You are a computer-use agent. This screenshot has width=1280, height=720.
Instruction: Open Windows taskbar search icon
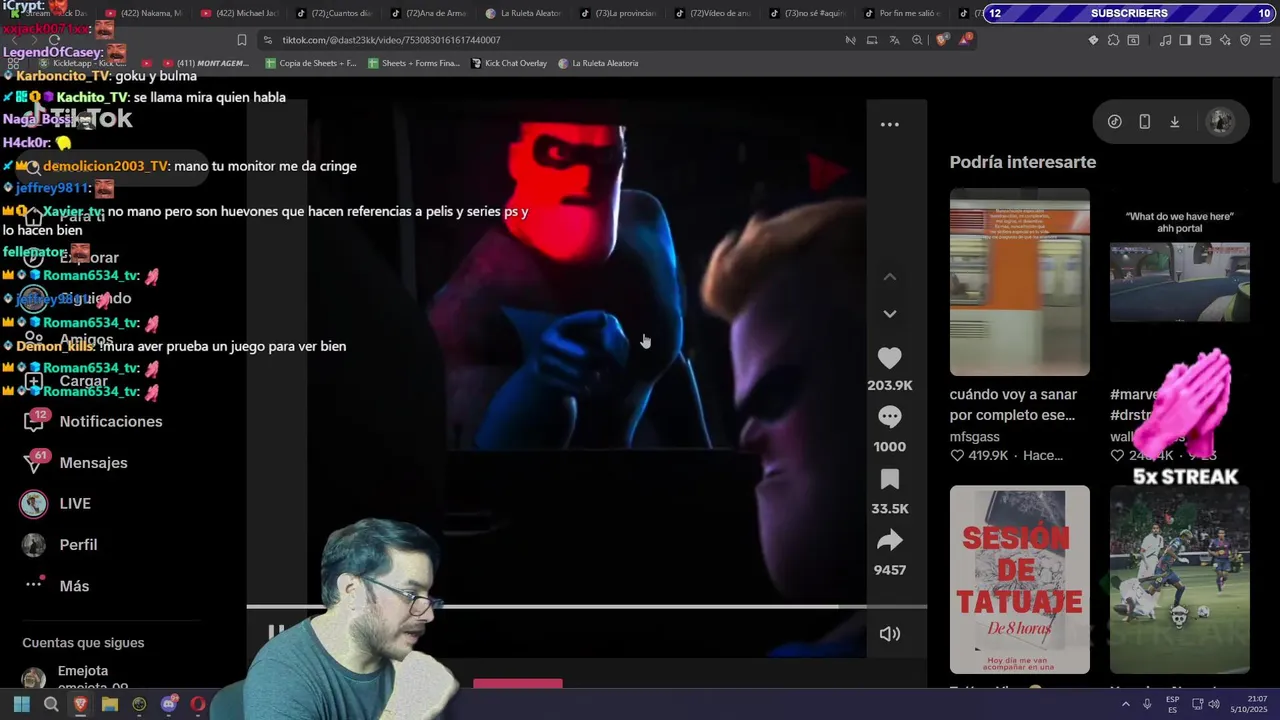(x=51, y=704)
